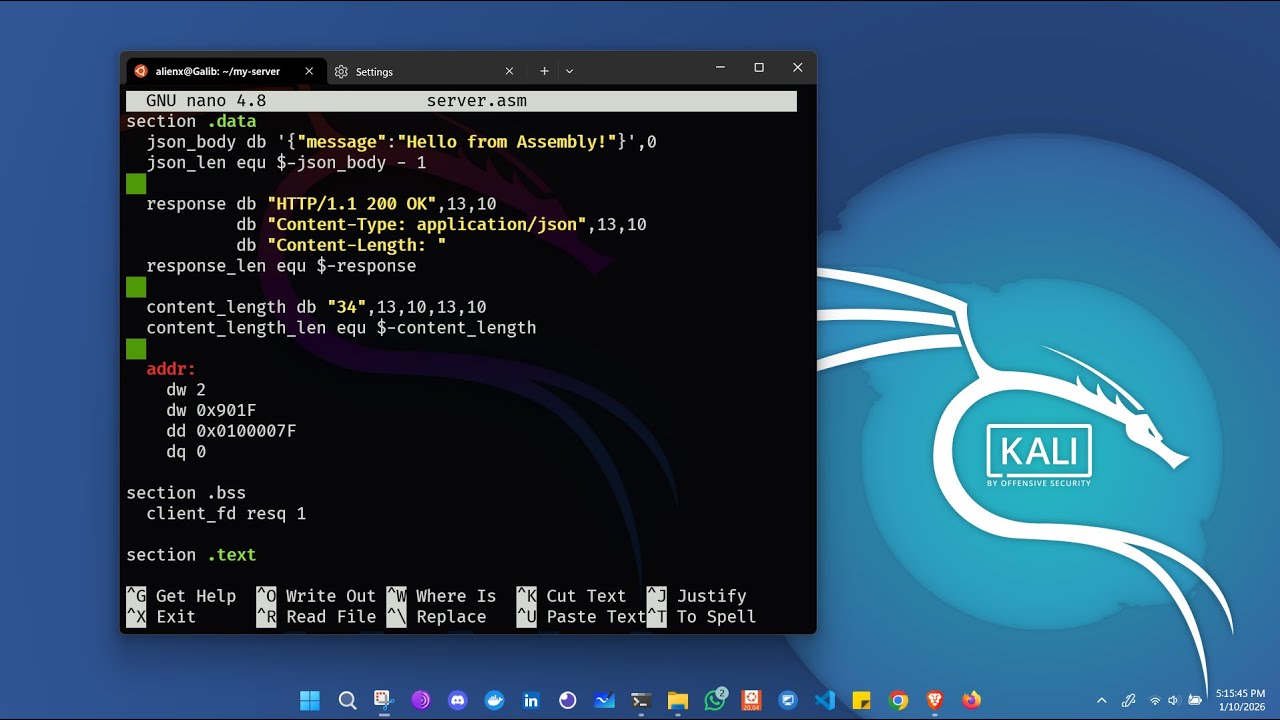Image resolution: width=1280 pixels, height=720 pixels.
Task: Click the content_length db "34" line
Action: pos(316,307)
